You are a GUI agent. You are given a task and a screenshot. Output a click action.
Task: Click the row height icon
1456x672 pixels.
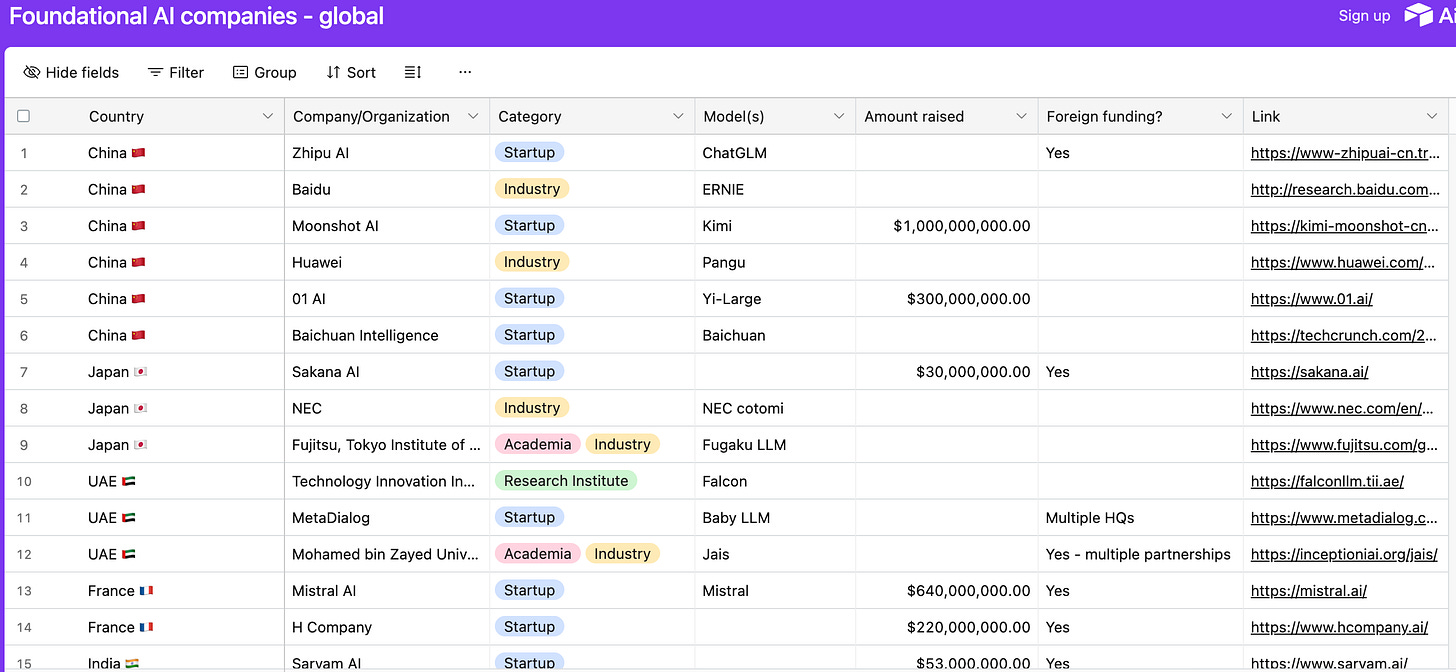[413, 72]
